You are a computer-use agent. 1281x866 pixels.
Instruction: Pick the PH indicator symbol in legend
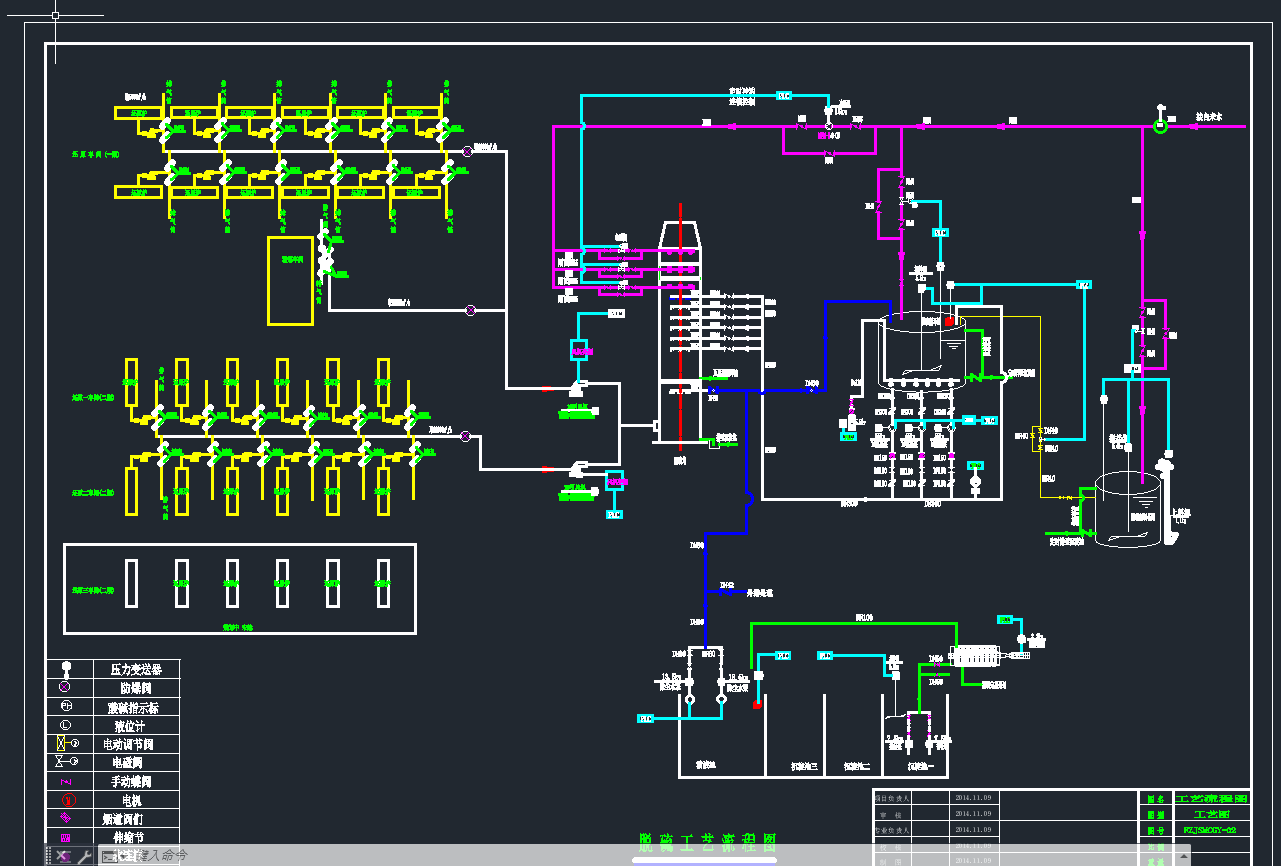click(66, 706)
